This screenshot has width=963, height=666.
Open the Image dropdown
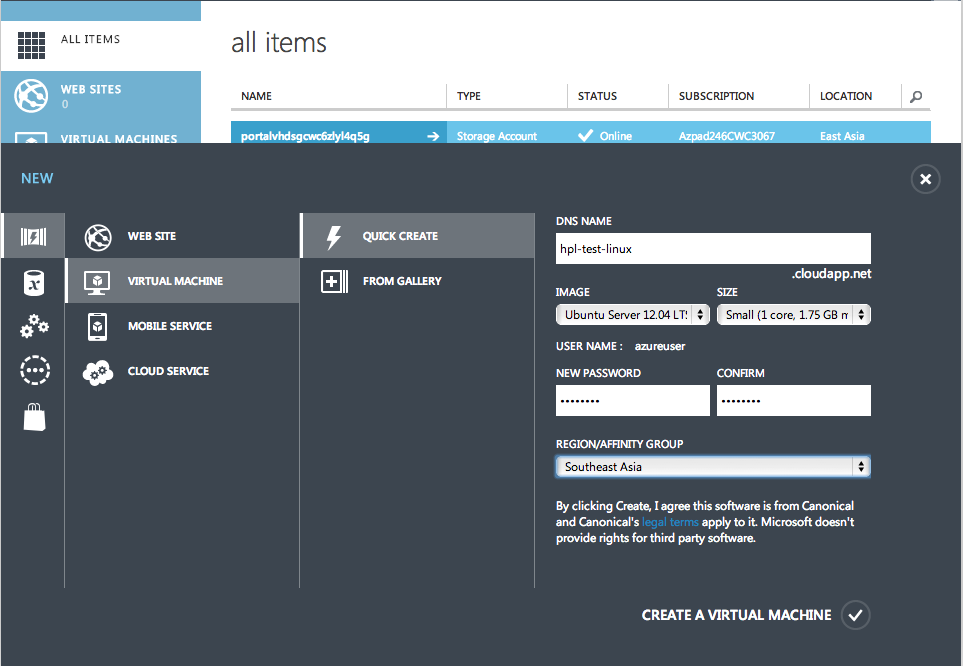[633, 315]
